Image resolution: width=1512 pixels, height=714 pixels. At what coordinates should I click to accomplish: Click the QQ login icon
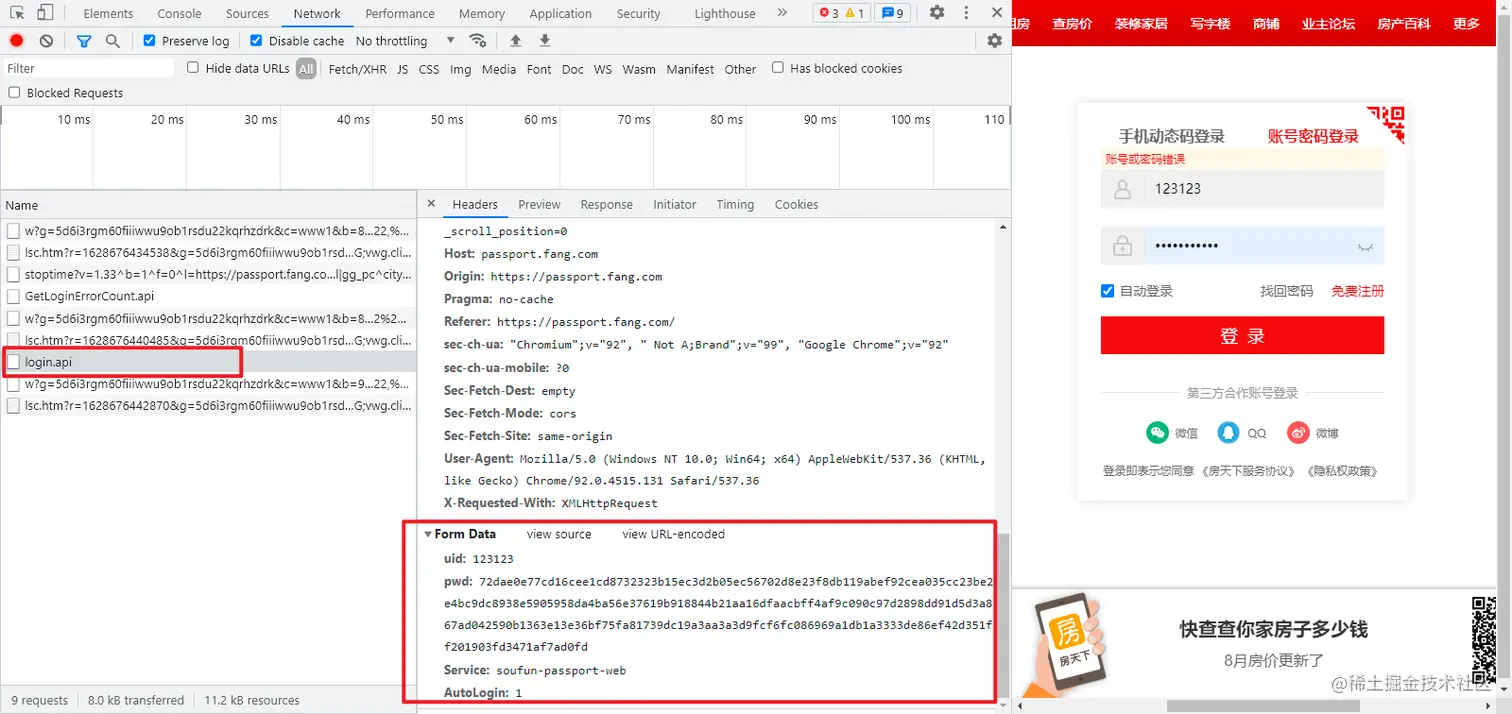tap(1227, 433)
